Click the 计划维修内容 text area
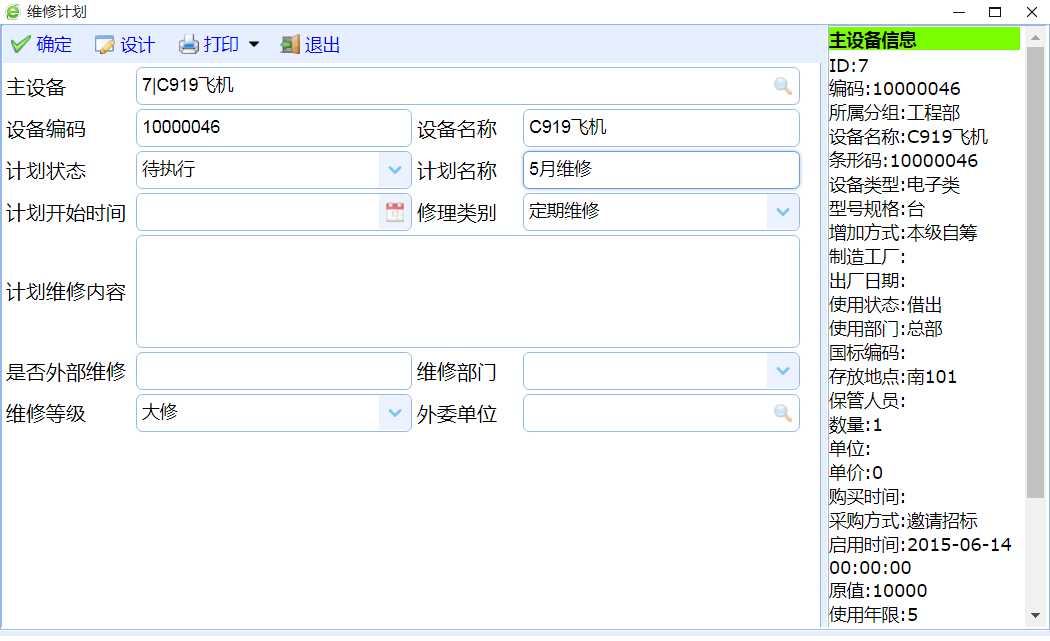Screen dimensions: 1050x641 coord(467,291)
